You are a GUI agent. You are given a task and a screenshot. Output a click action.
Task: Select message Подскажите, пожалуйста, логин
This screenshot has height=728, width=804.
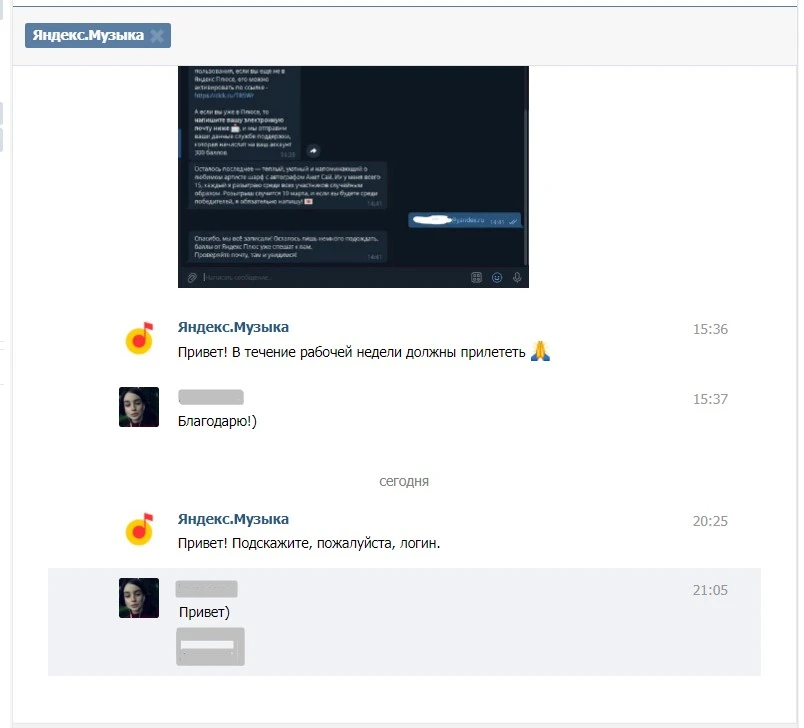pyautogui.click(x=309, y=543)
